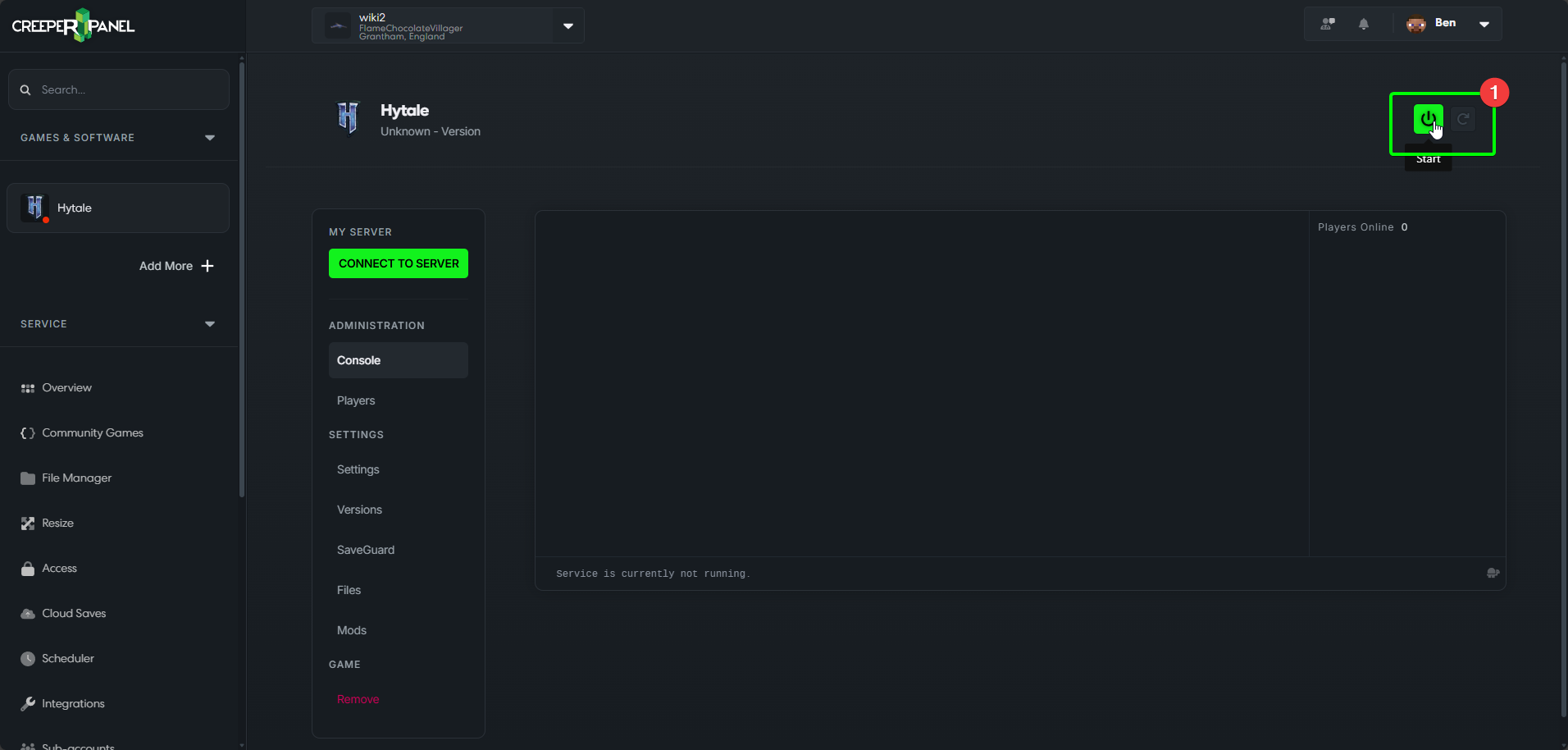The width and height of the screenshot is (1568, 750).
Task: Click the plus icon beside Add More
Action: (207, 266)
